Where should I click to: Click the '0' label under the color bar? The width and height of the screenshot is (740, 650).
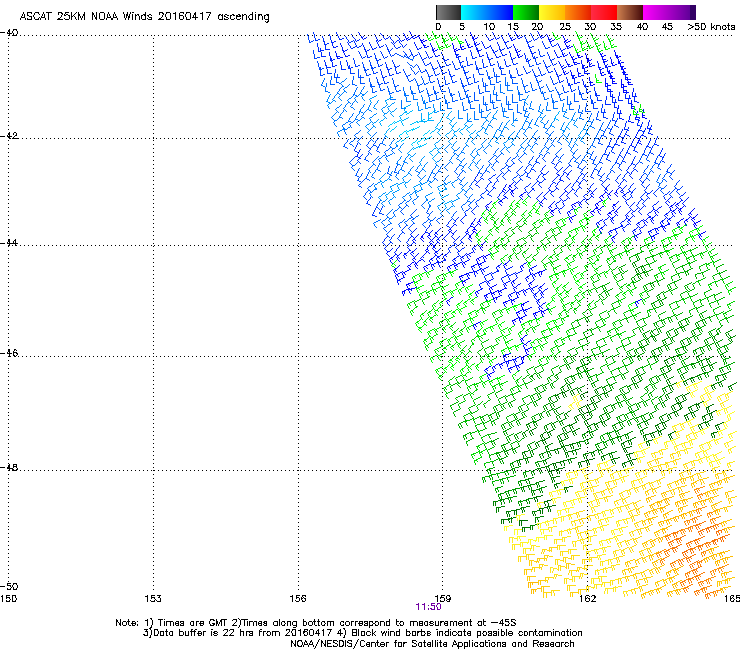[438, 26]
